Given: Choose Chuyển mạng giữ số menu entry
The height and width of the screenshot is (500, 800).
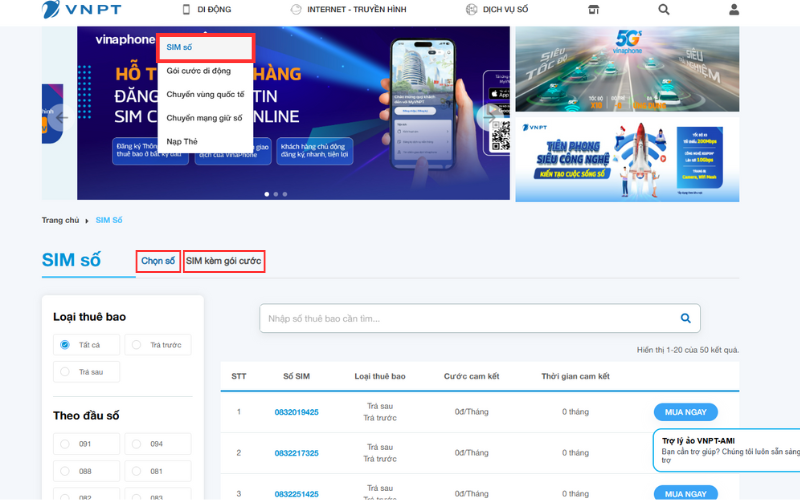Looking at the screenshot, I should (204, 118).
